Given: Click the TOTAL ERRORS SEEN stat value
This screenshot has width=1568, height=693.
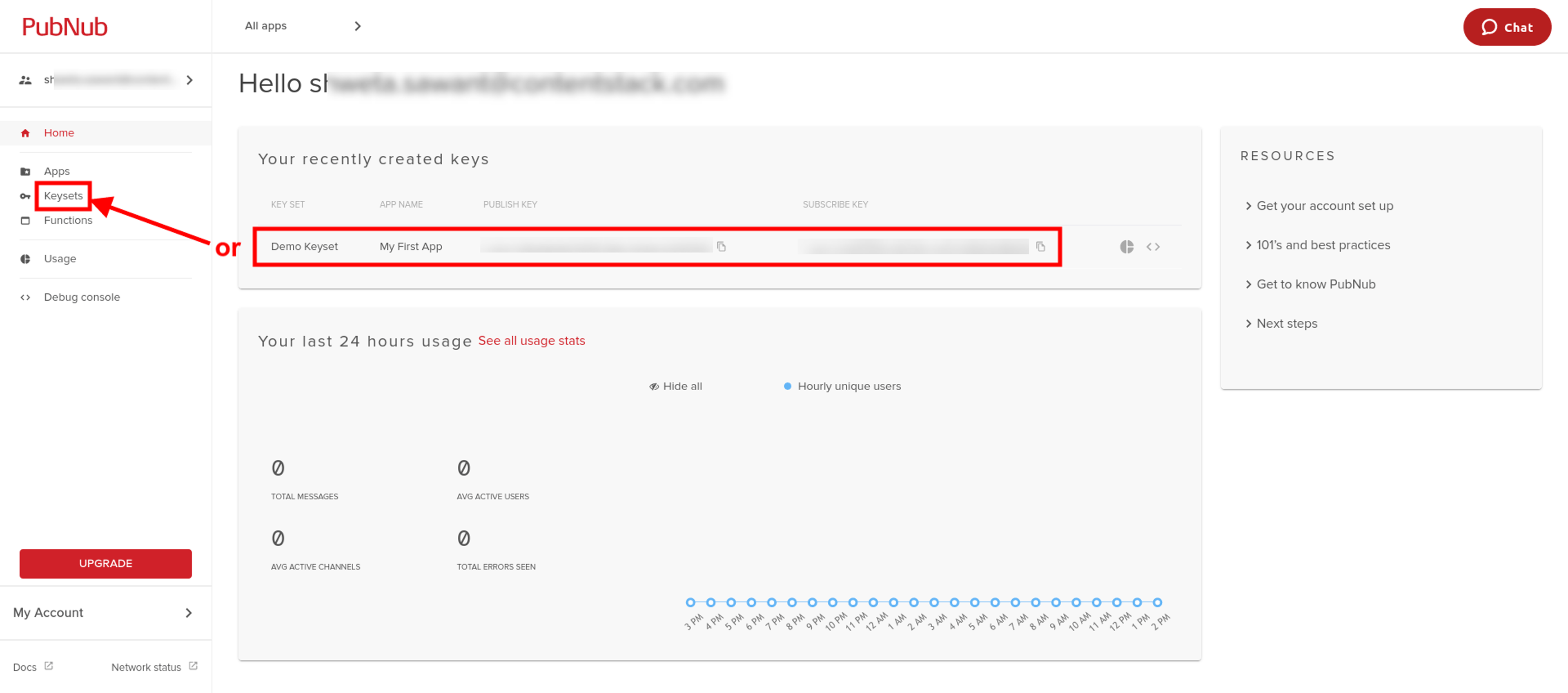Looking at the screenshot, I should [x=463, y=538].
